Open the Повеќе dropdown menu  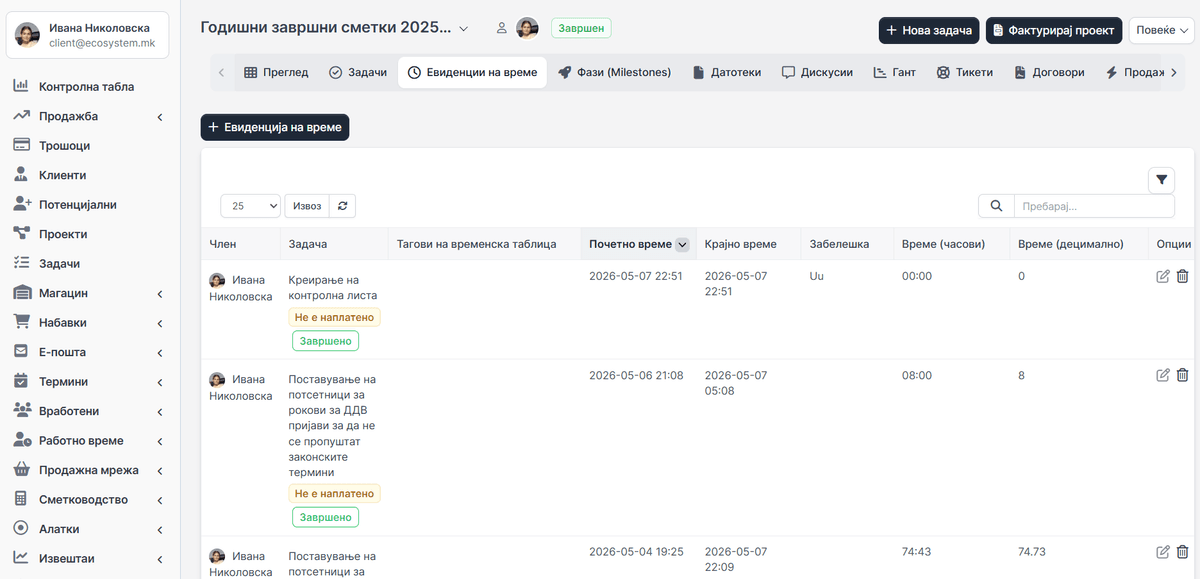(1162, 30)
